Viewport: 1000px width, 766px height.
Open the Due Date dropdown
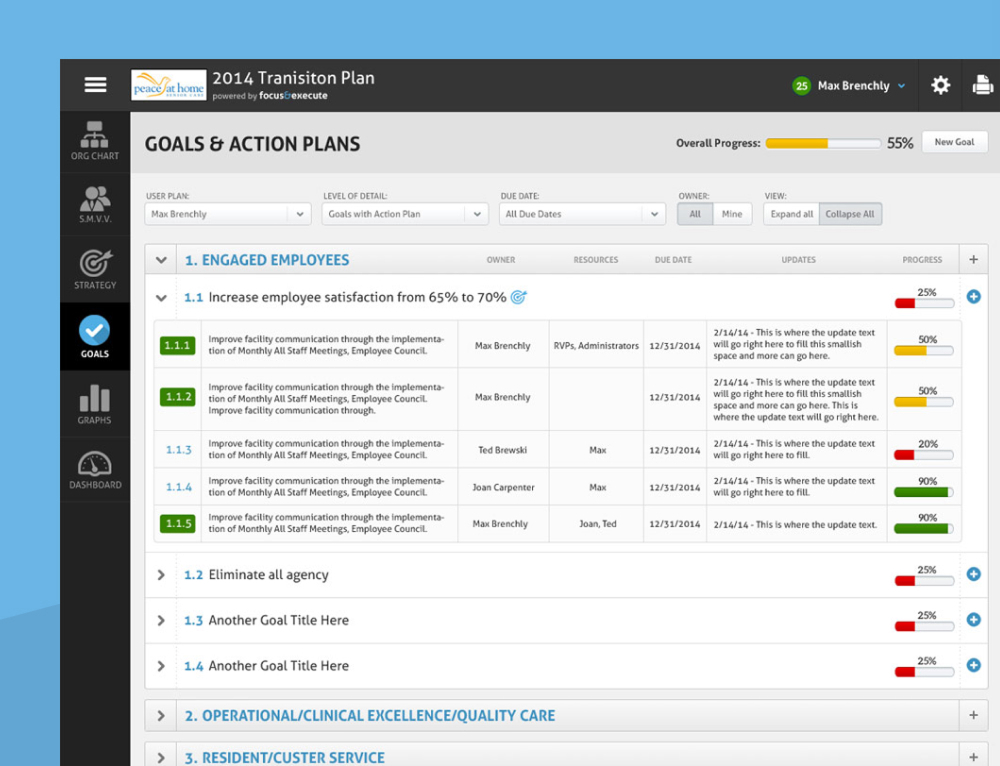point(582,214)
